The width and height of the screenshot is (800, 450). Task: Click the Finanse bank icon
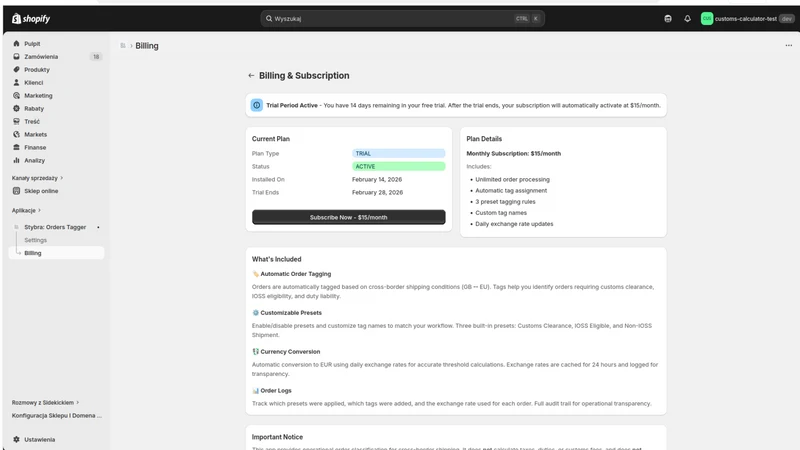tap(16, 147)
